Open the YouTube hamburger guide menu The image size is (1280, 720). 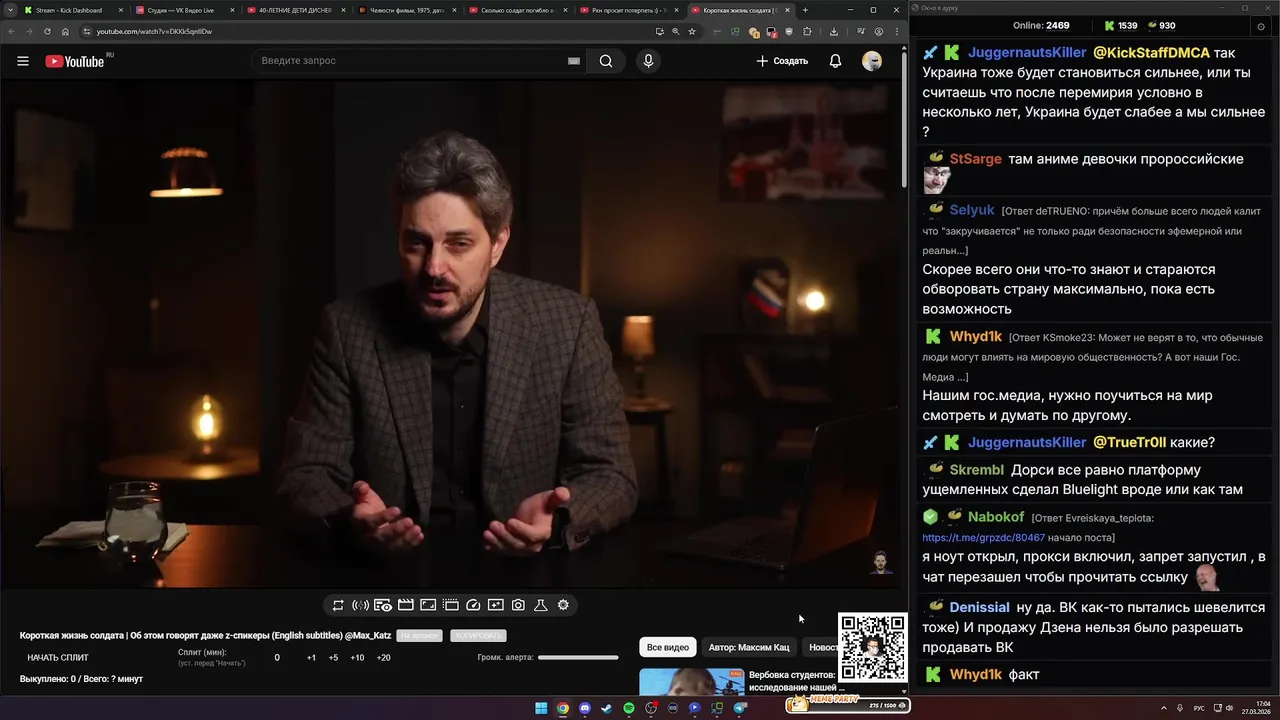click(22, 61)
